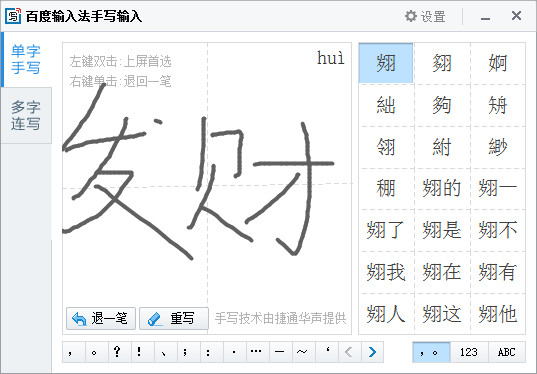This screenshot has width=537, height=374.
Task: Choose the phrase candidate 翙不
Action: click(x=498, y=230)
